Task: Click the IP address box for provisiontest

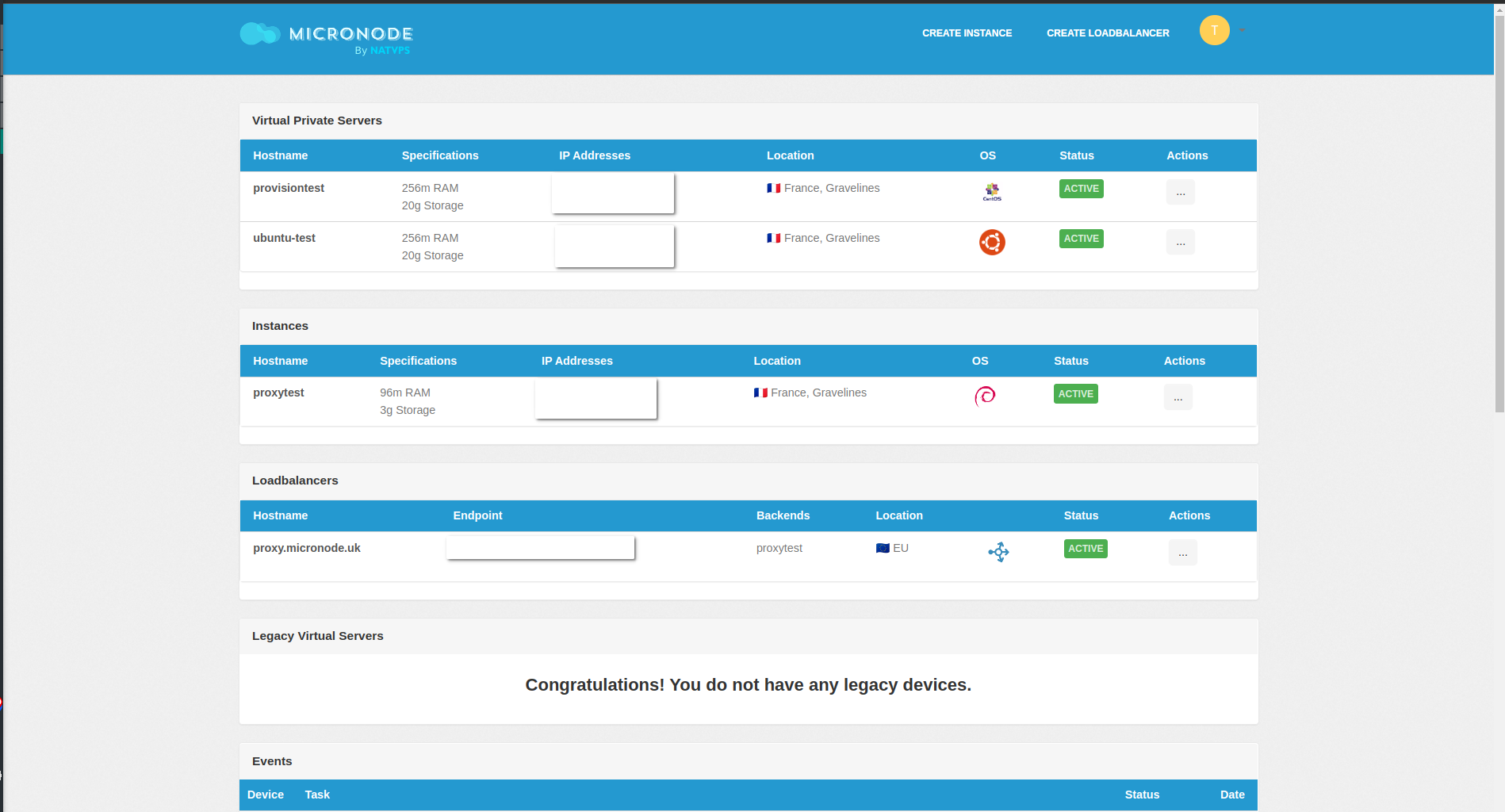Action: tap(613, 193)
